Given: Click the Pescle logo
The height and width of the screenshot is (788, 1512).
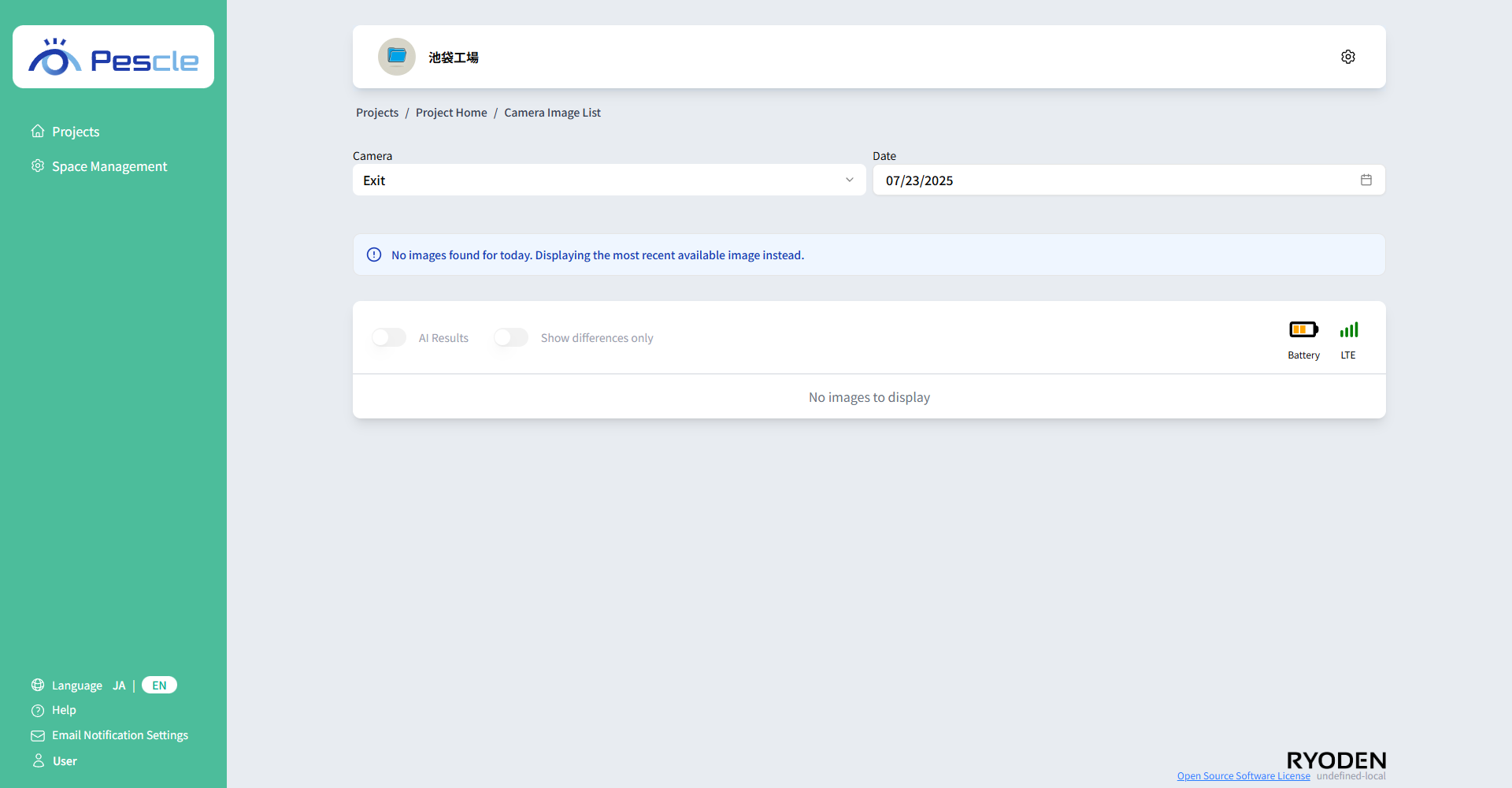Looking at the screenshot, I should pos(113,58).
